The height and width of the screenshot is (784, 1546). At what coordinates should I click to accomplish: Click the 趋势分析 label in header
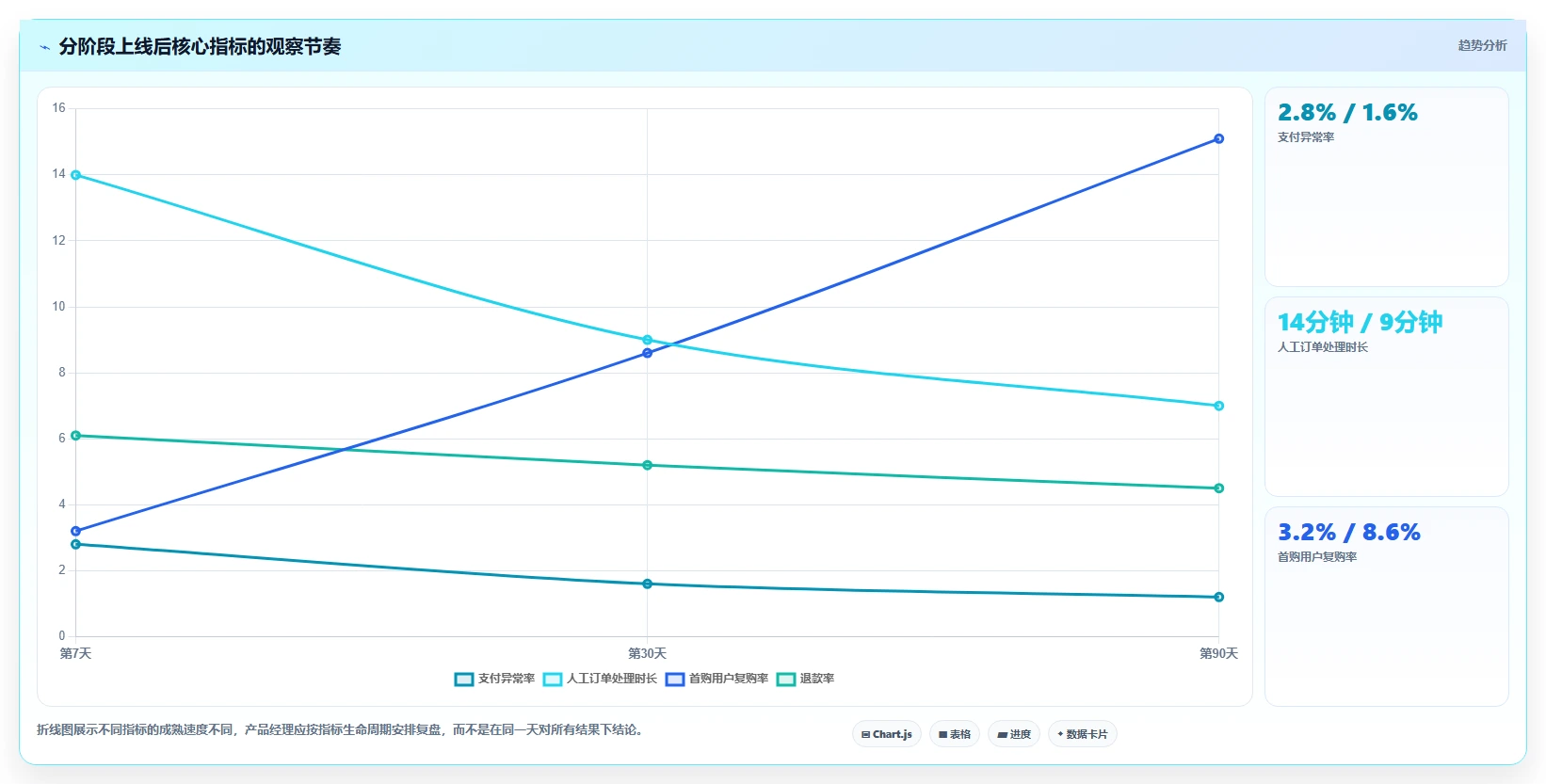tap(1482, 45)
